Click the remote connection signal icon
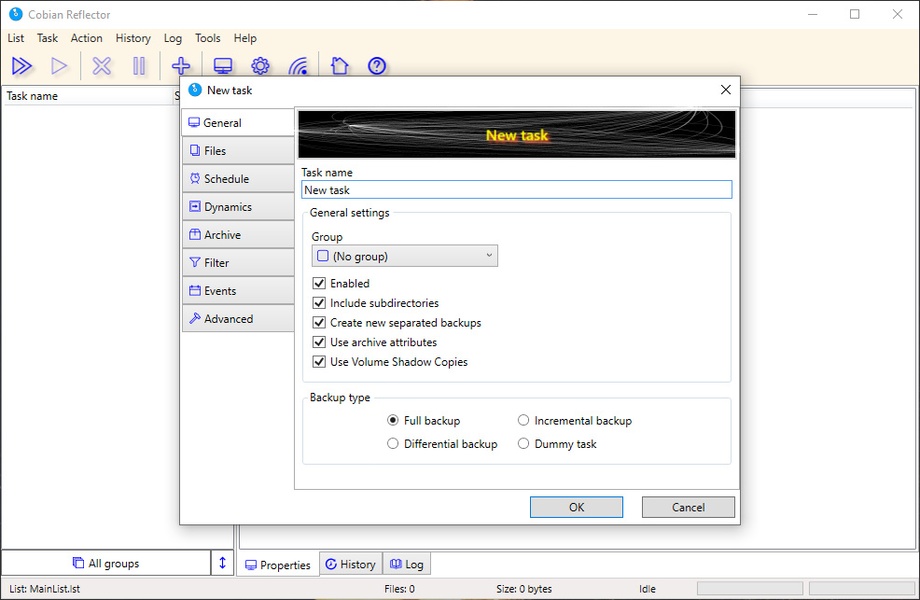Image resolution: width=920 pixels, height=600 pixels. tap(298, 66)
